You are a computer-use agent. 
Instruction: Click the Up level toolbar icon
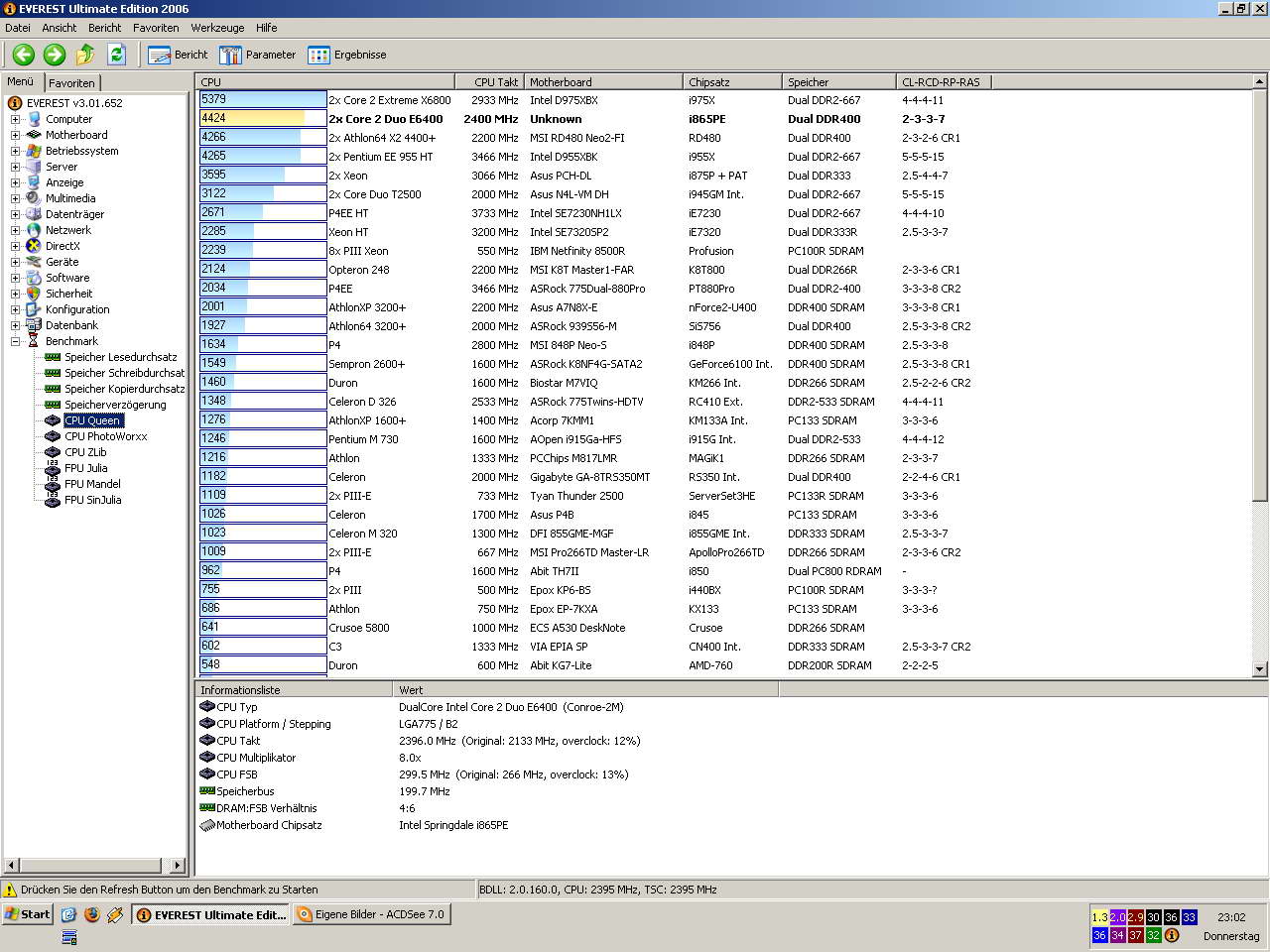pyautogui.click(x=85, y=55)
